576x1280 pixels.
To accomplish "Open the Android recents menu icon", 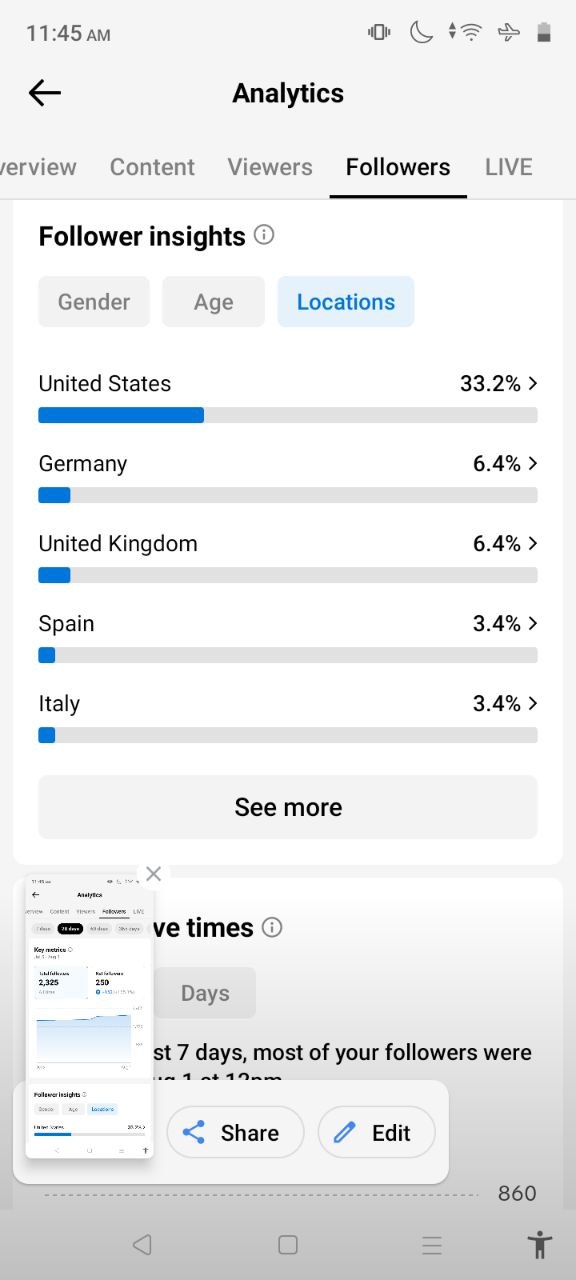I will tap(432, 1245).
